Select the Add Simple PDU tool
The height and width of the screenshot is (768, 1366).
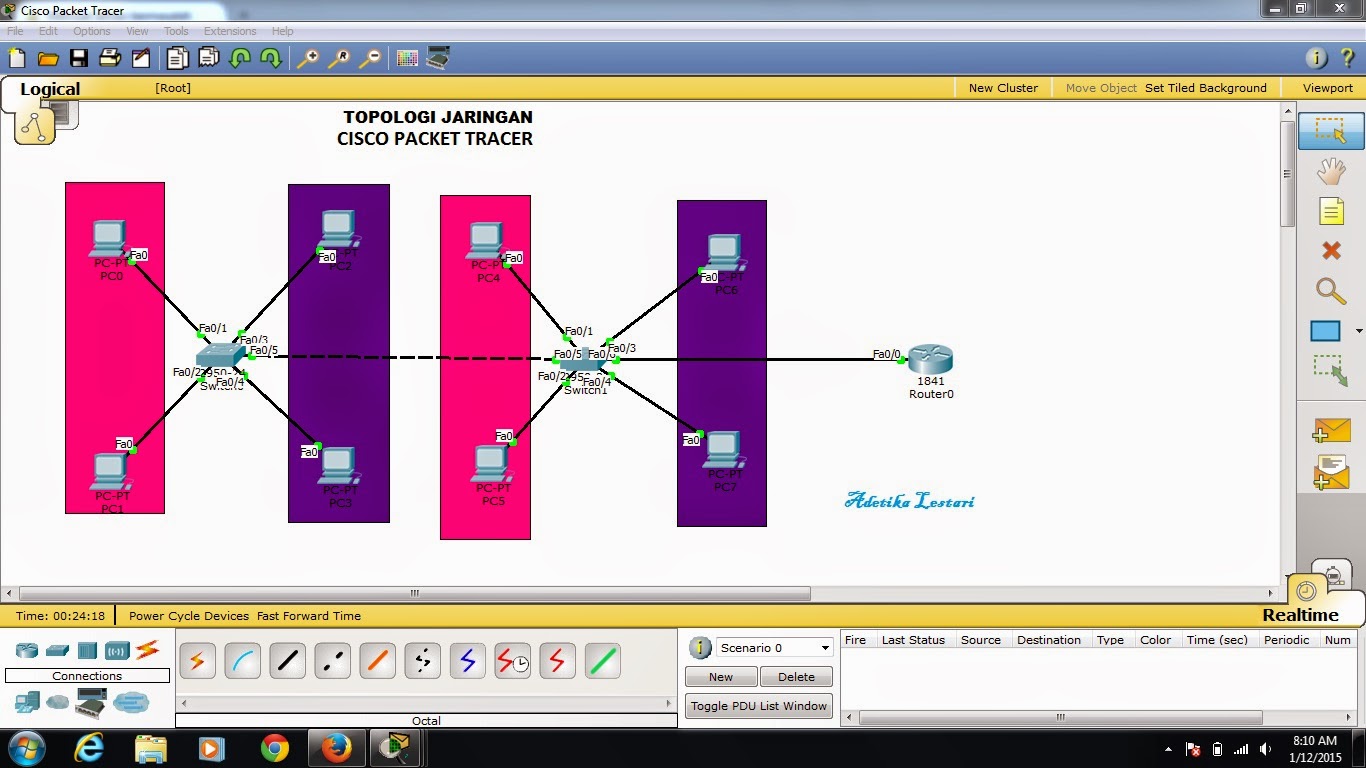[x=1331, y=430]
